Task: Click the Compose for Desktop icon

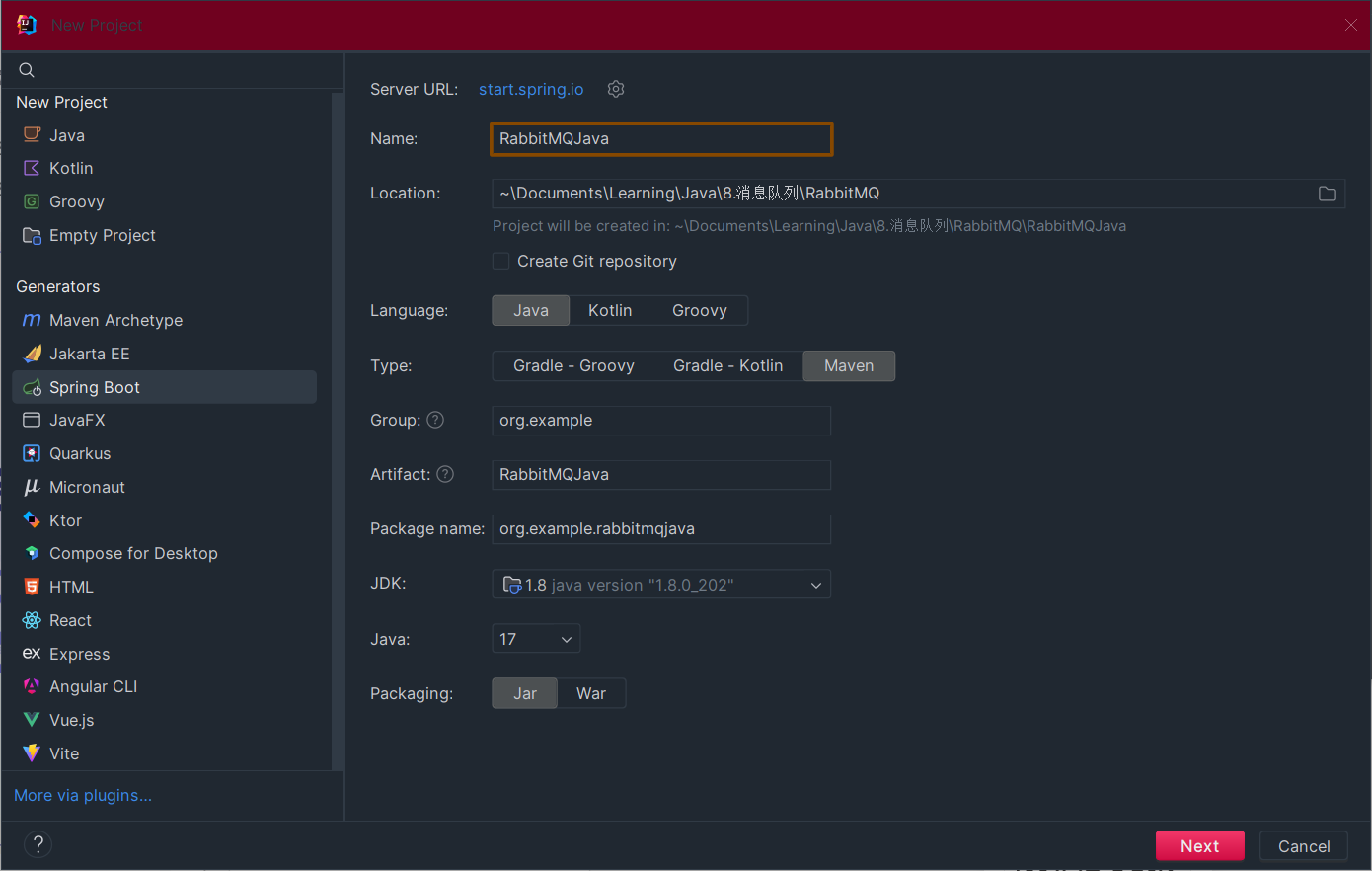Action: pos(32,553)
